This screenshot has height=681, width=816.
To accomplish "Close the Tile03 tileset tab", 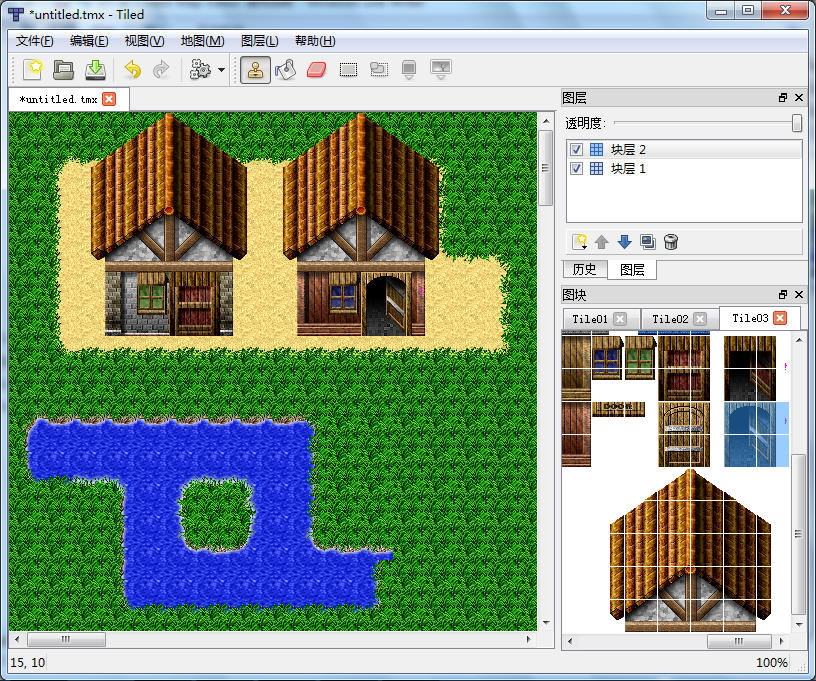I will tap(780, 318).
